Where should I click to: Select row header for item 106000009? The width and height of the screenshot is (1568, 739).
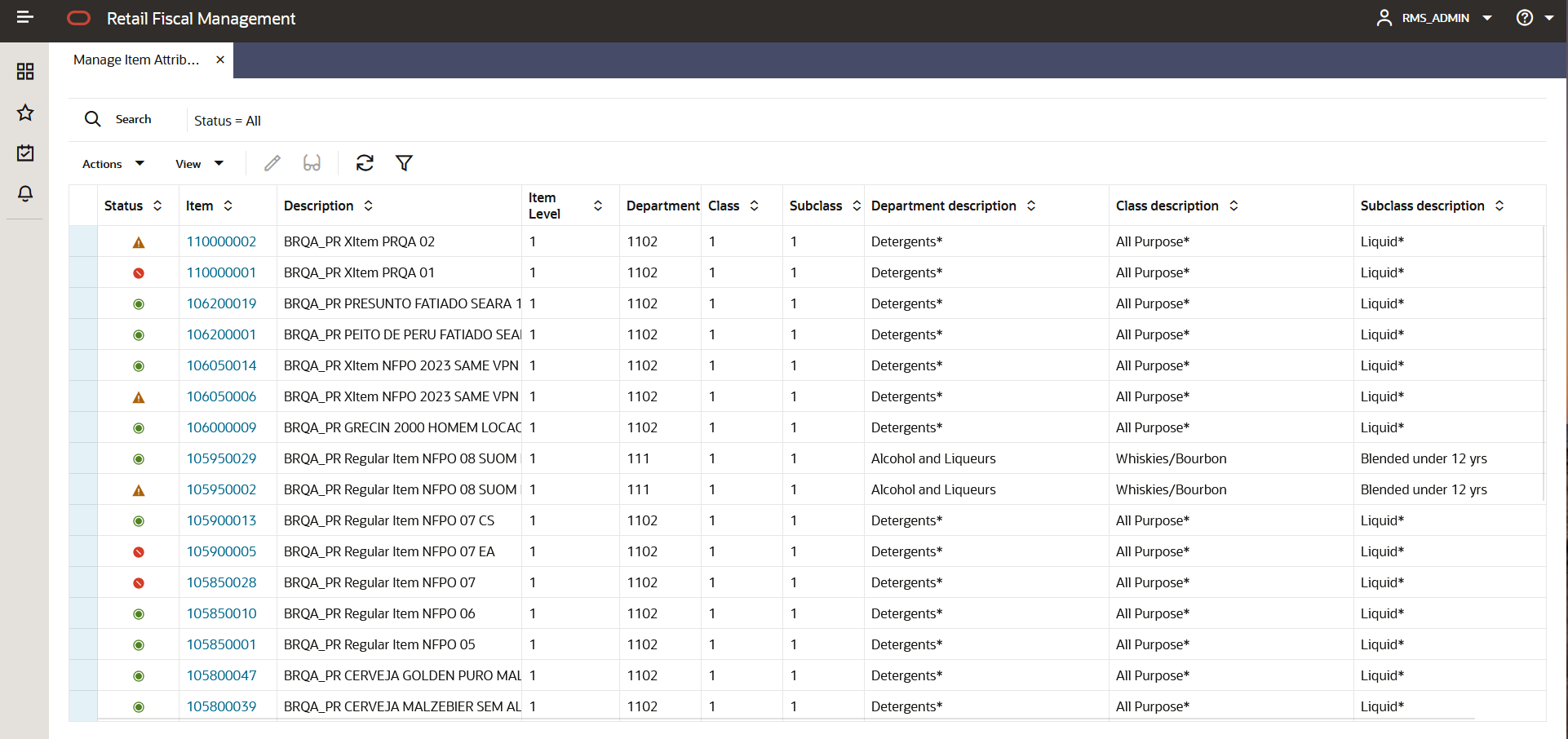[83, 427]
